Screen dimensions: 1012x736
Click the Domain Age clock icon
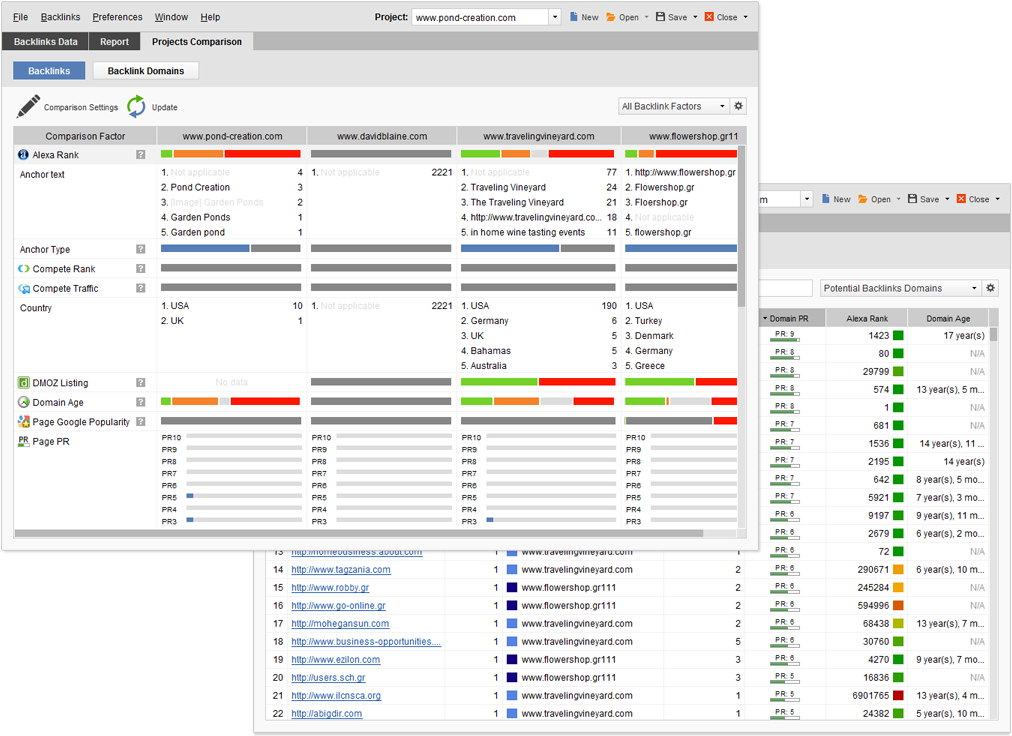(x=24, y=402)
